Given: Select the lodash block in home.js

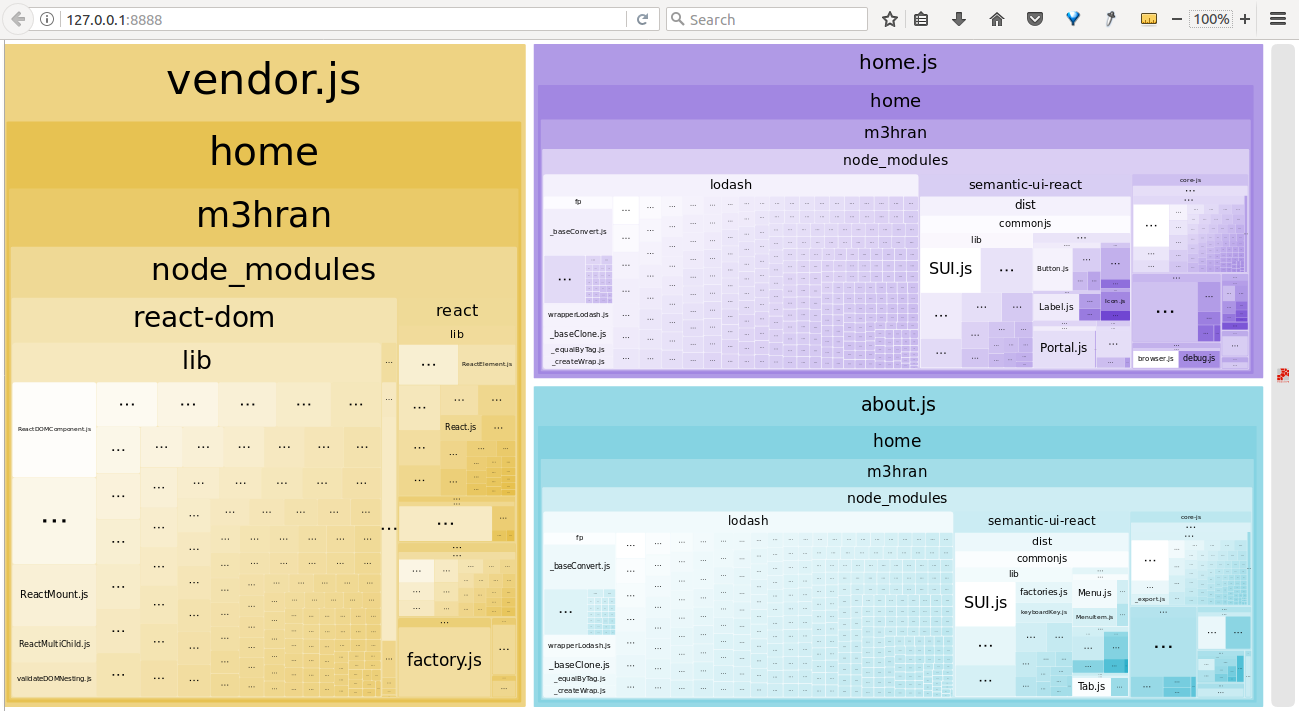Looking at the screenshot, I should (x=731, y=185).
